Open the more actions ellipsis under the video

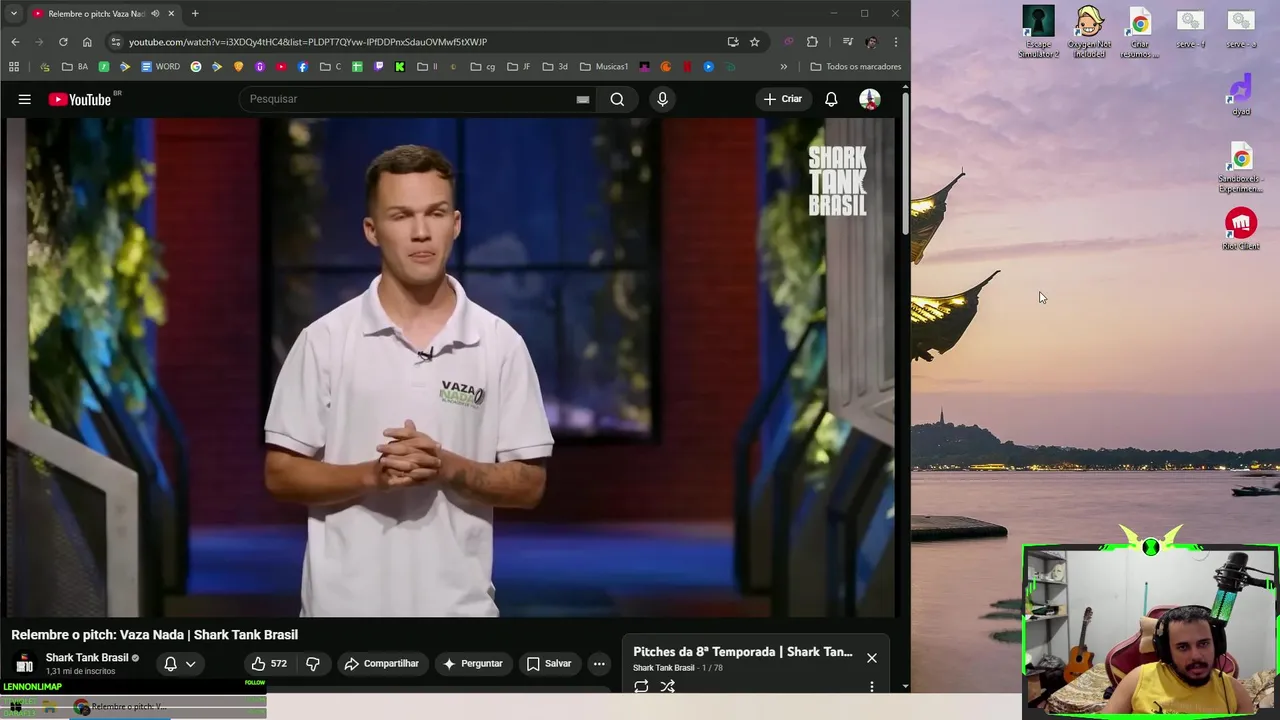599,663
